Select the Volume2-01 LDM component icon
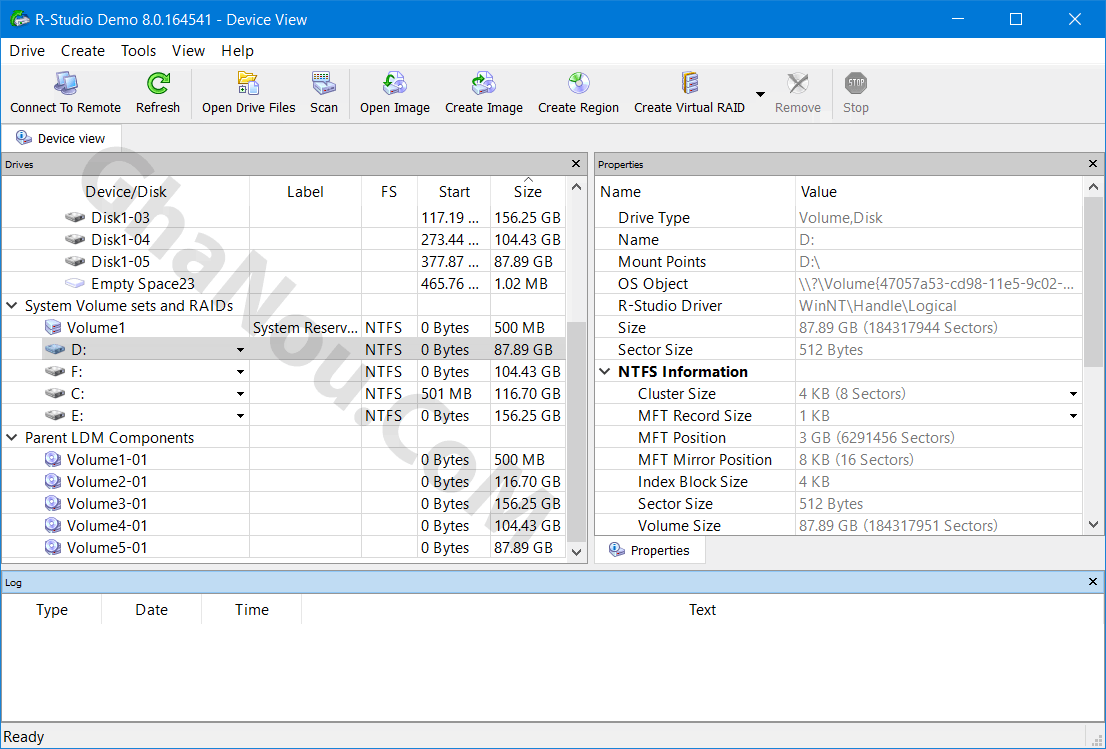 (53, 481)
